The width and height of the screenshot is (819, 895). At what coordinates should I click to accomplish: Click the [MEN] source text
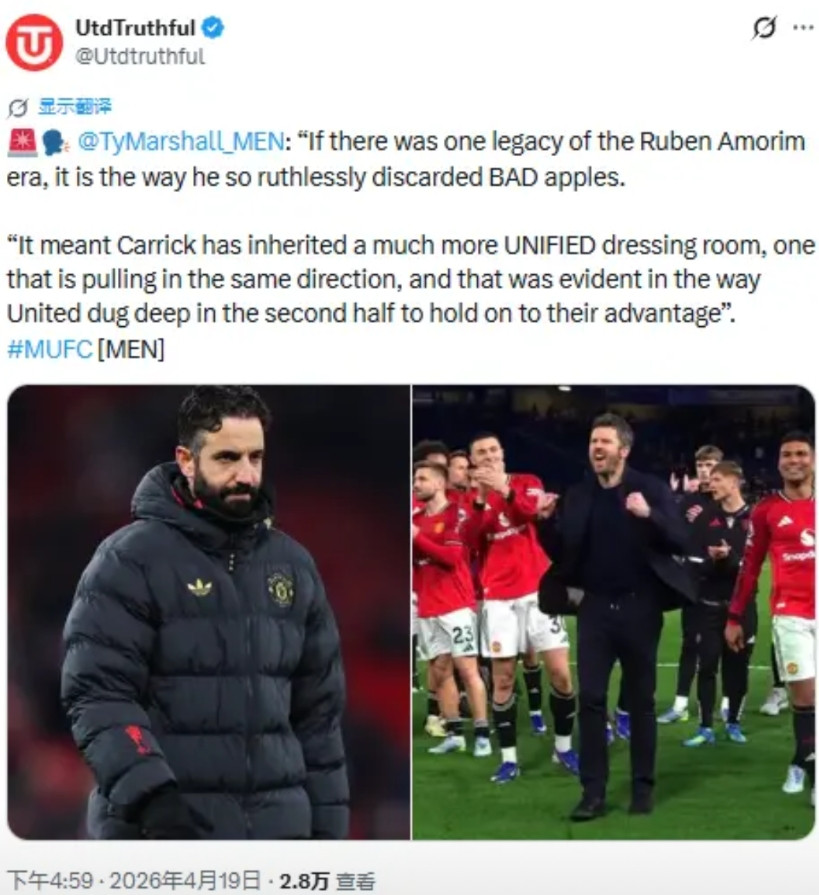point(131,348)
